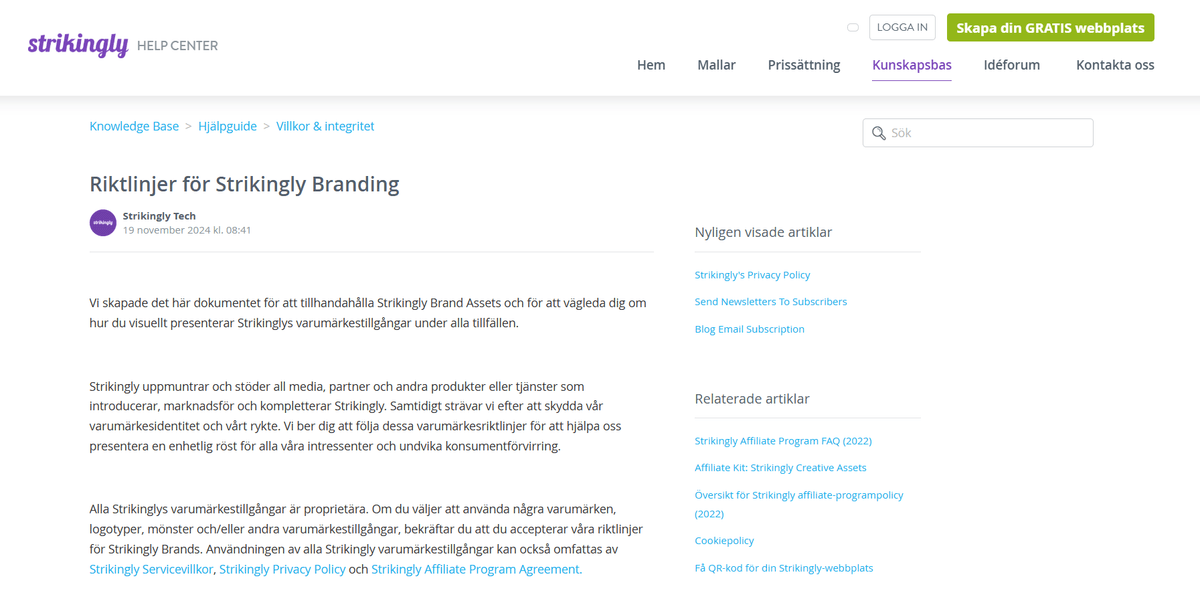Open Strikingly's Privacy Policy recent article

[752, 275]
